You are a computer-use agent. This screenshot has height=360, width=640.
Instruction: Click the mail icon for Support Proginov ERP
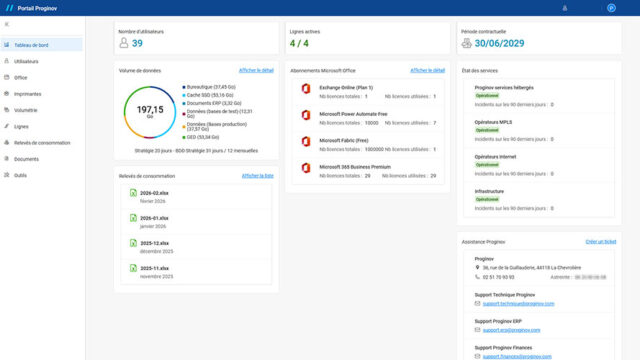pyautogui.click(x=477, y=330)
